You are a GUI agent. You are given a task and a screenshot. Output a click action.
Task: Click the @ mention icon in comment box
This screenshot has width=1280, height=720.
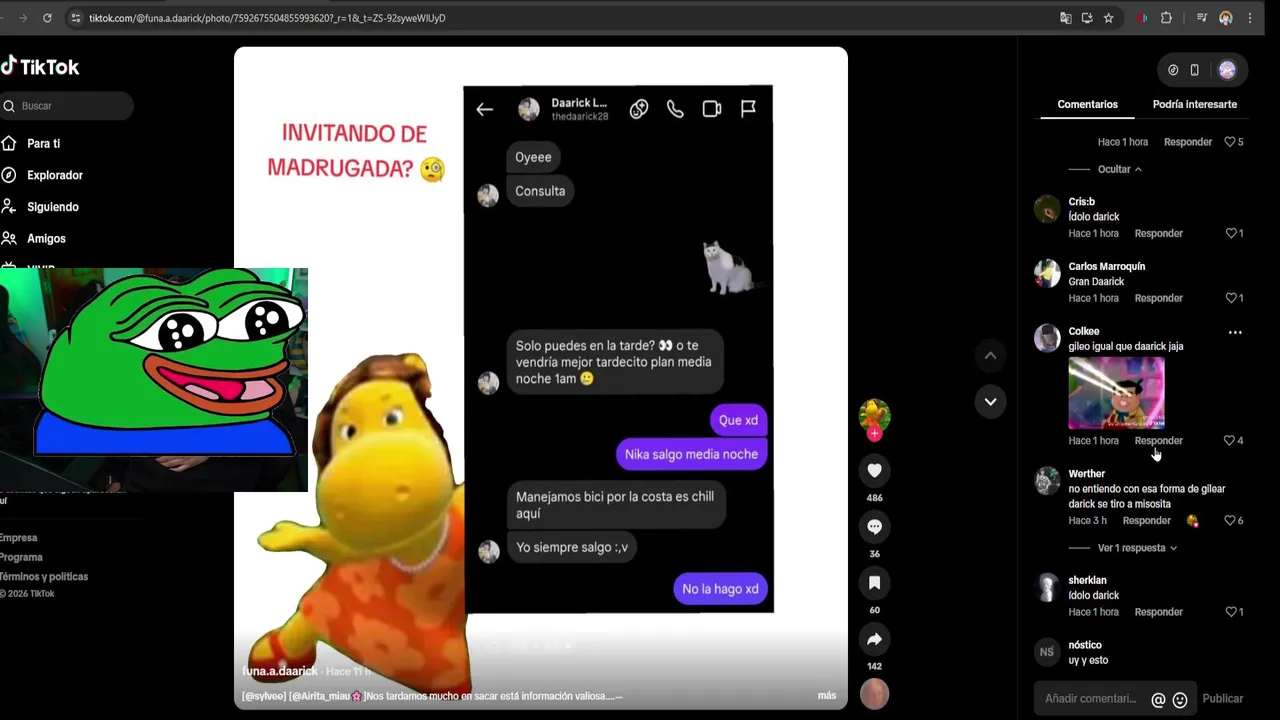1158,700
